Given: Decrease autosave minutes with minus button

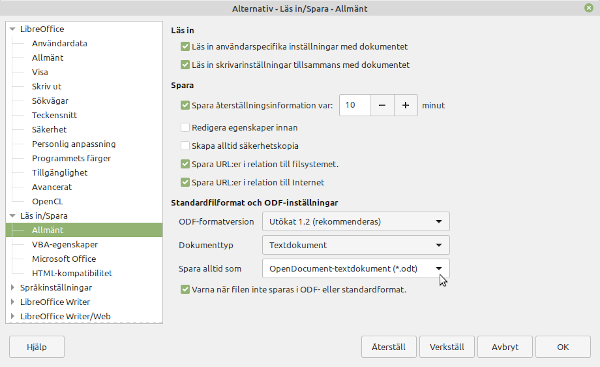Looking at the screenshot, I should pos(382,105).
